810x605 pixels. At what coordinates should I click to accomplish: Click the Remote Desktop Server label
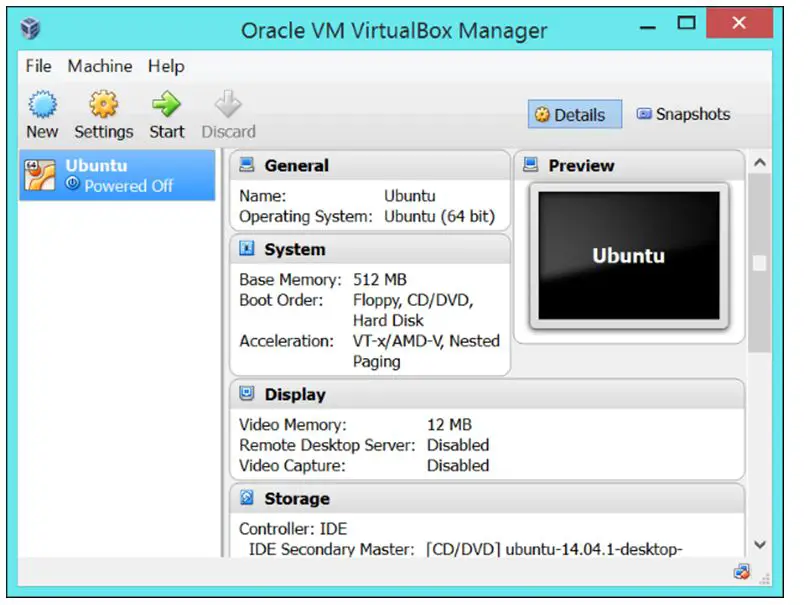tap(327, 445)
